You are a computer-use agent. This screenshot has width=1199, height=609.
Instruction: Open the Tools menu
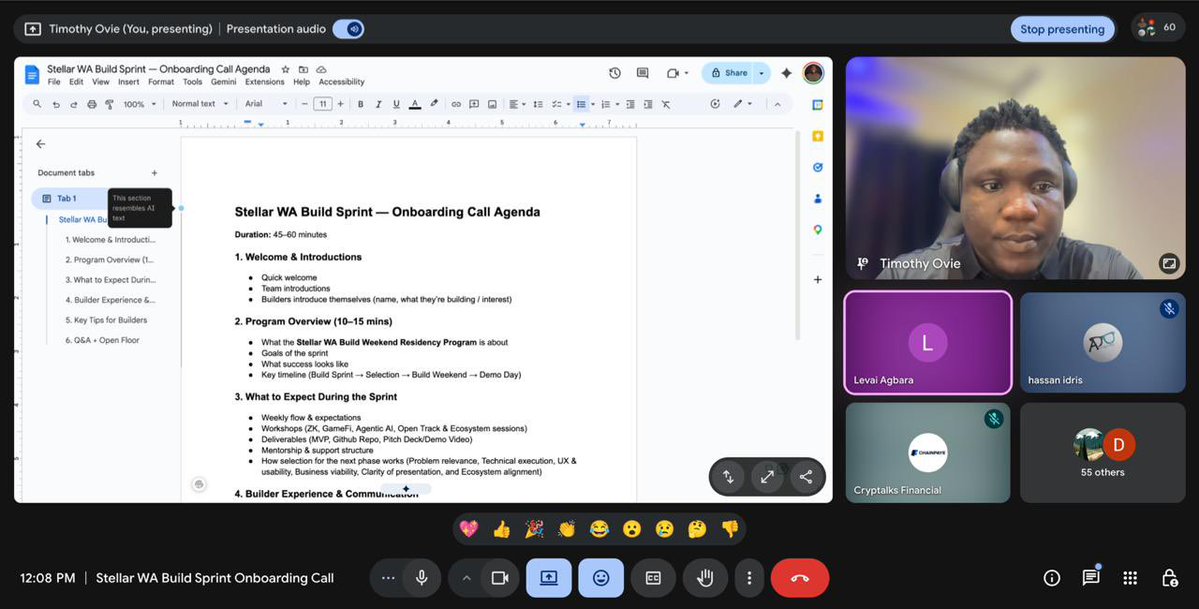pos(193,82)
